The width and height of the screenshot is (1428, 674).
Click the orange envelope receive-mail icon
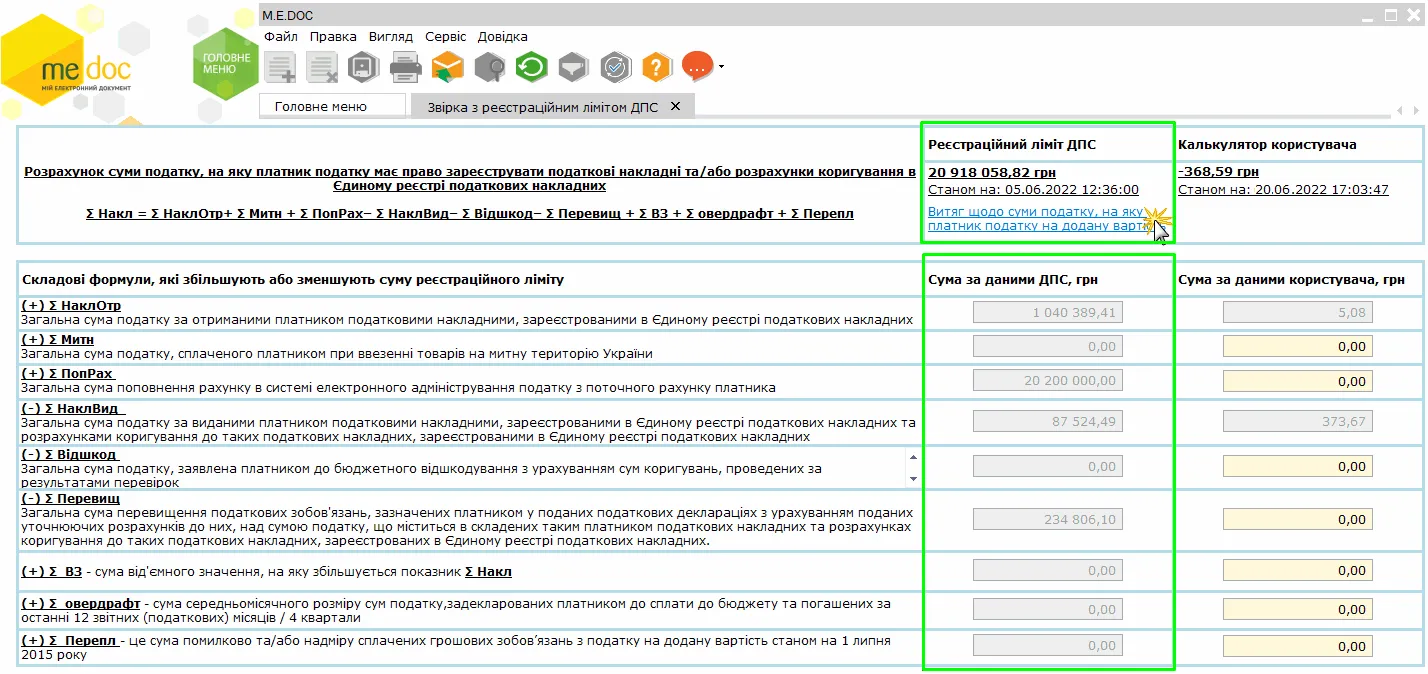pos(447,67)
